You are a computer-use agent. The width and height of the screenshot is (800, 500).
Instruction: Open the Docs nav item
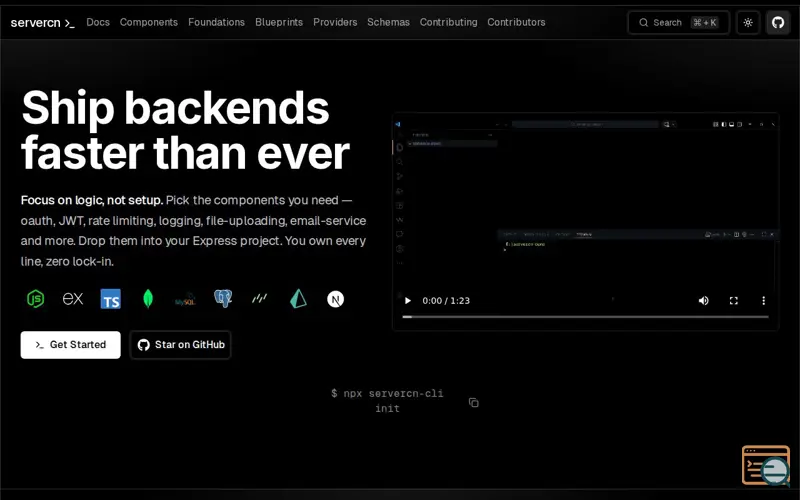pos(98,22)
